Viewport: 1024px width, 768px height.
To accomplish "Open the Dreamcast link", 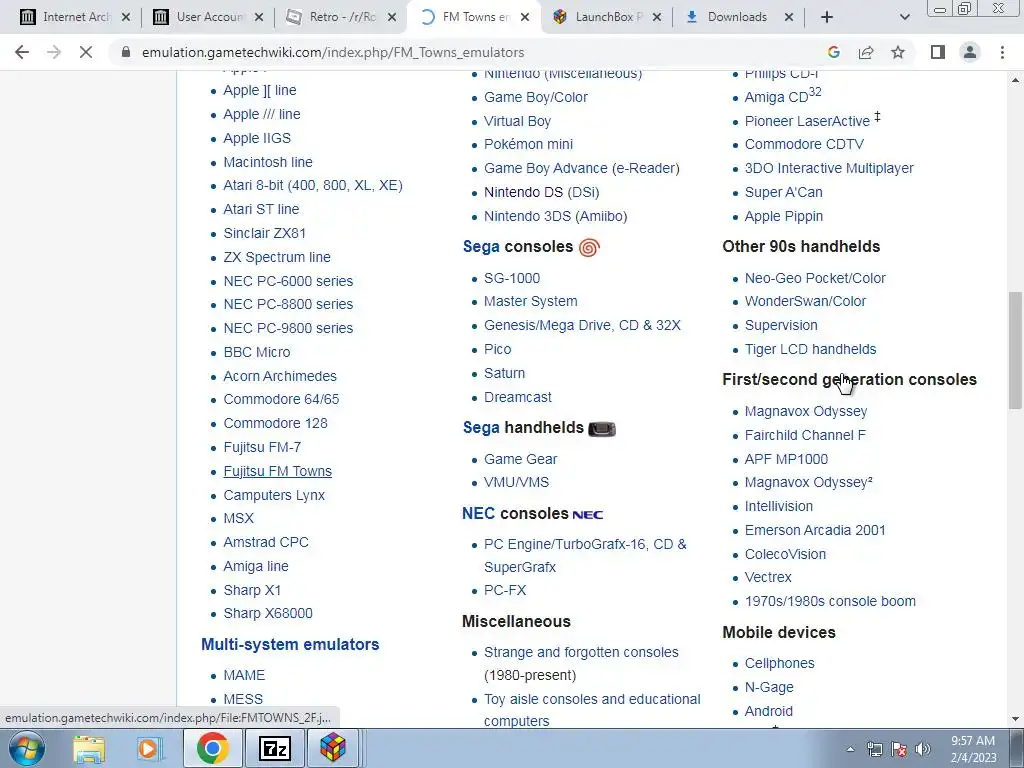I will click(x=517, y=397).
